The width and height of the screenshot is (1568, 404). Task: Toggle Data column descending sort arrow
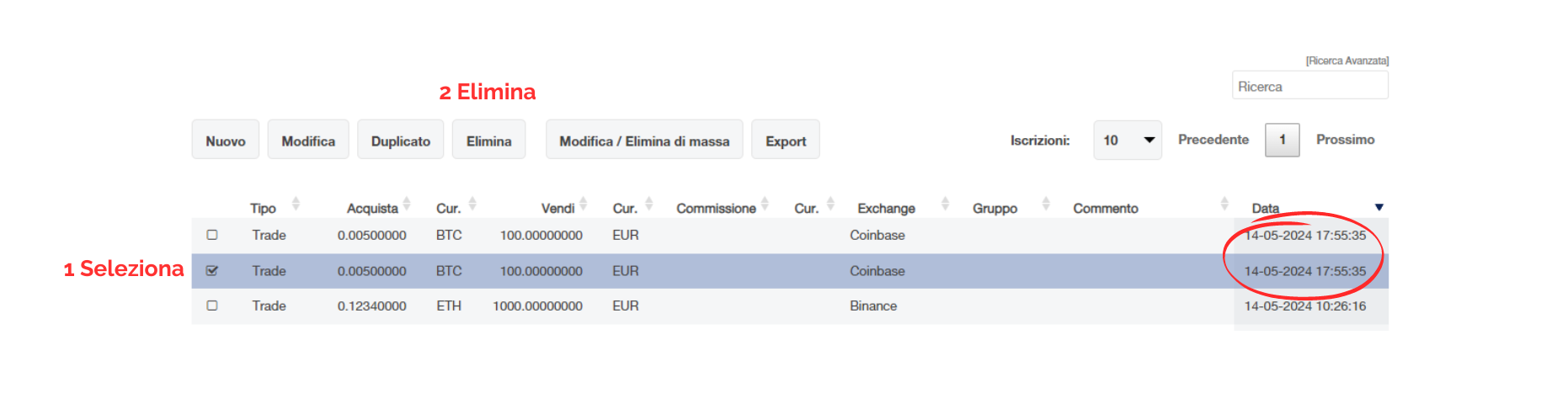pyautogui.click(x=1379, y=207)
